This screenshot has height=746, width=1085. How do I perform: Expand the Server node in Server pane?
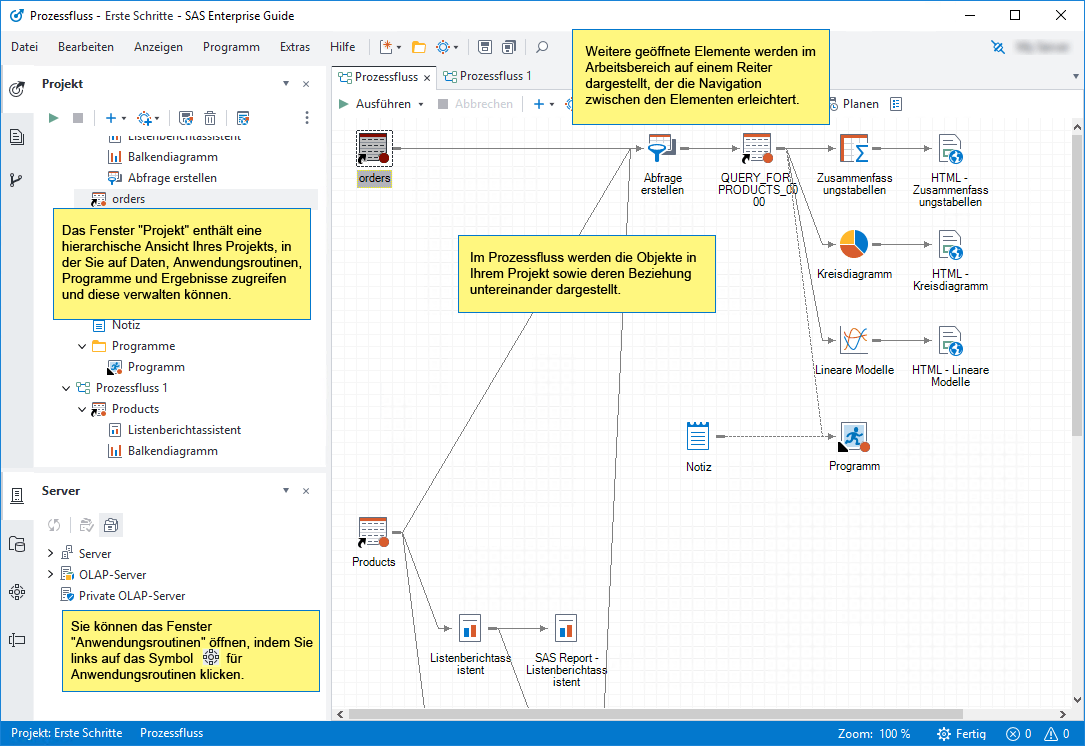pos(51,553)
